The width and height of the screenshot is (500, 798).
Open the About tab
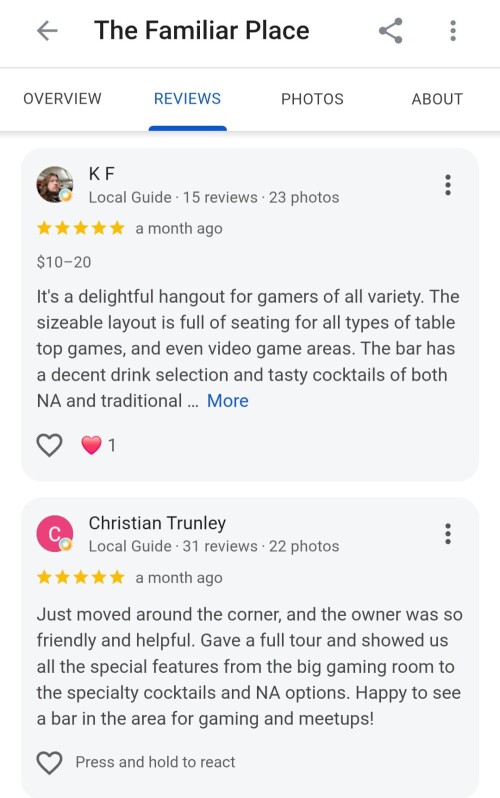437,99
